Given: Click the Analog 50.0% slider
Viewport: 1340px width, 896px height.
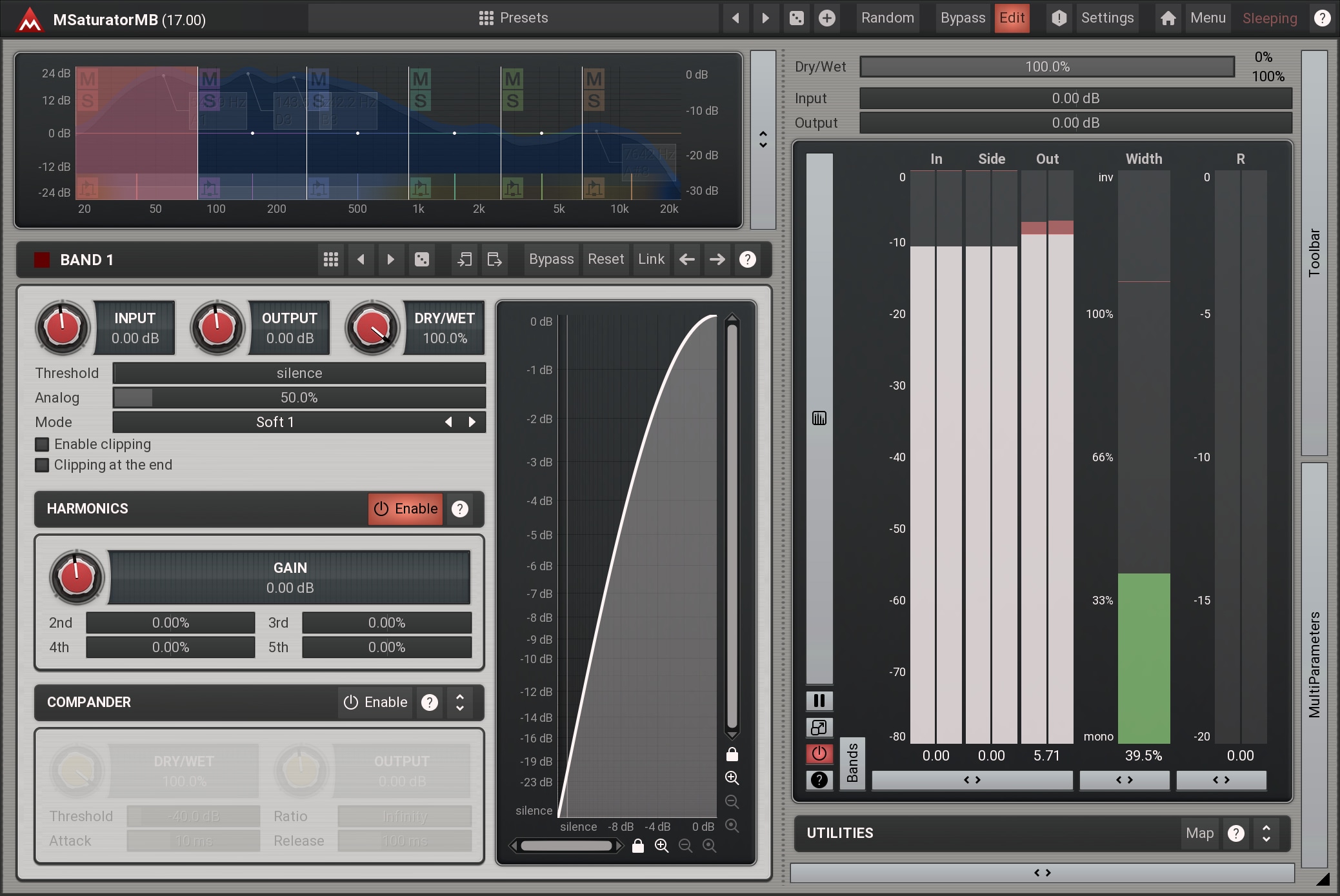Looking at the screenshot, I should coord(299,397).
